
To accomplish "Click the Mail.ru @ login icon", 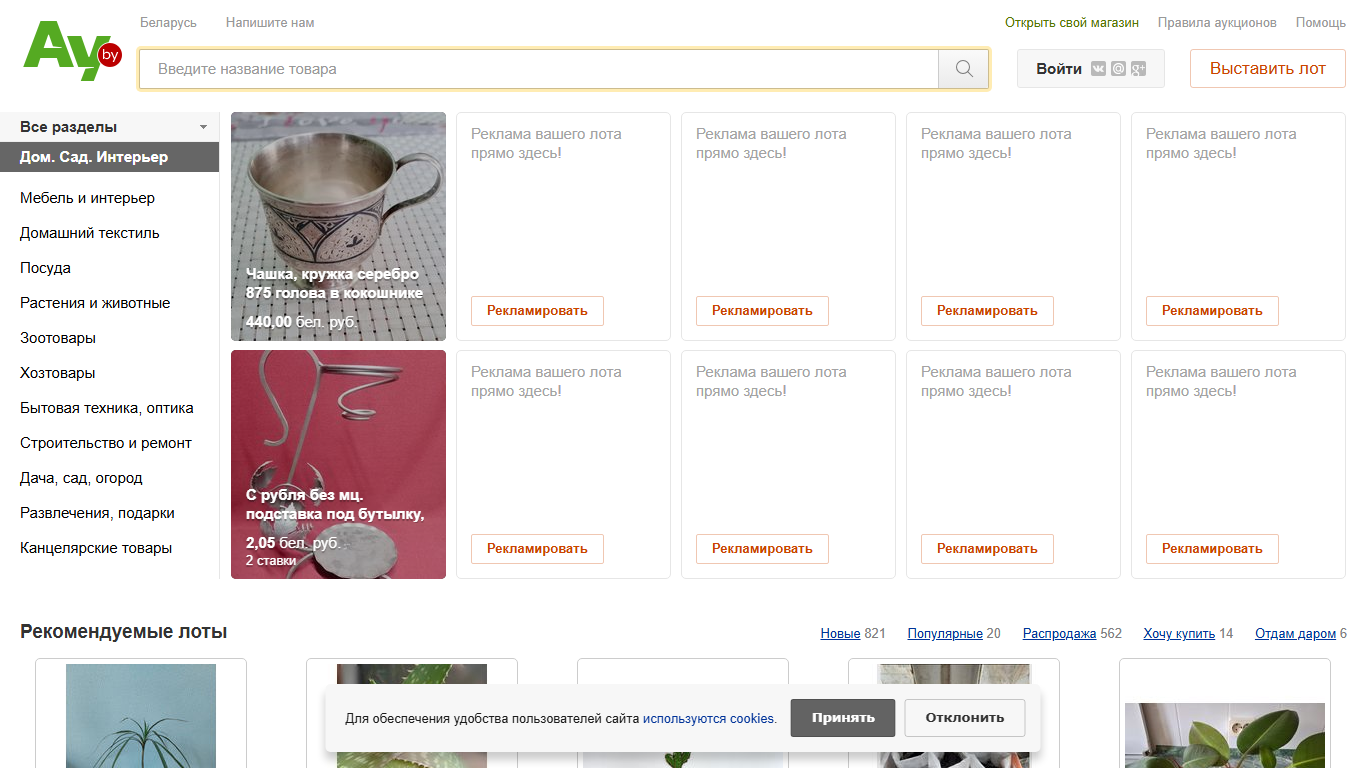I will (1118, 69).
